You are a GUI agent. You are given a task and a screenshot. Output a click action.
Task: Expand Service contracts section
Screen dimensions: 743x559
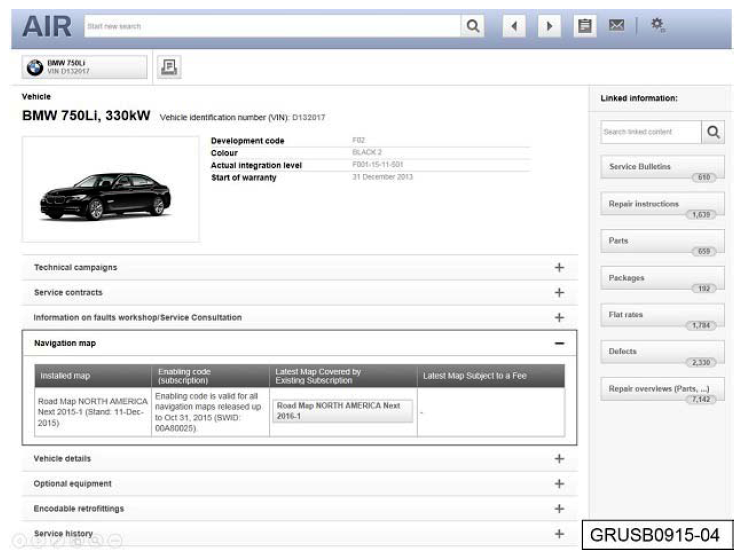point(299,293)
